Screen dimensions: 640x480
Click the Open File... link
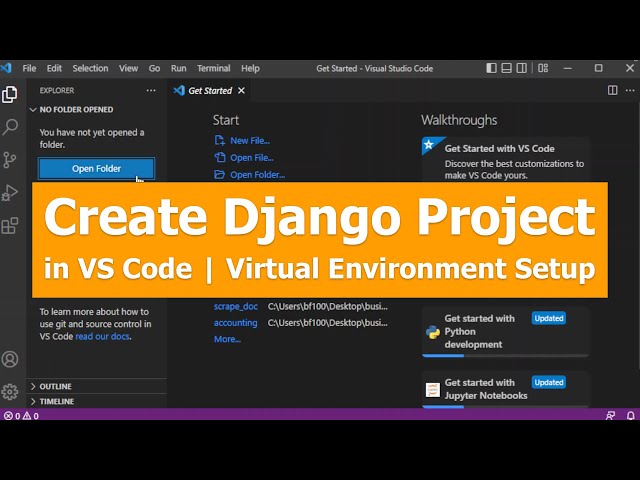click(252, 158)
